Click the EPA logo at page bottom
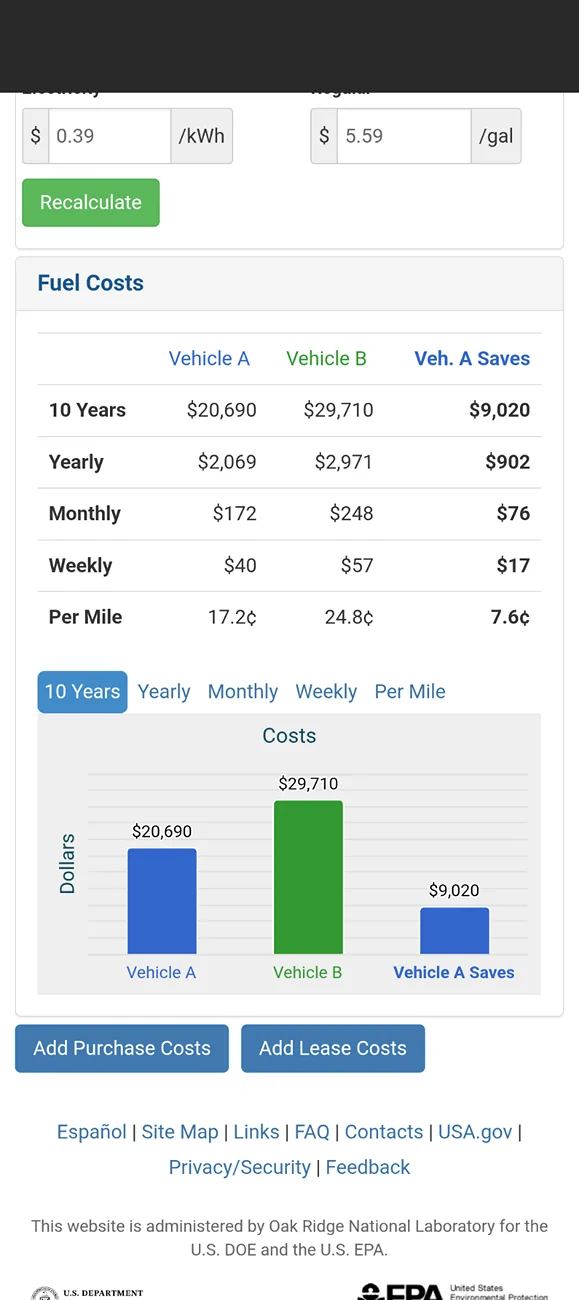The image size is (579, 1300). click(400, 1292)
